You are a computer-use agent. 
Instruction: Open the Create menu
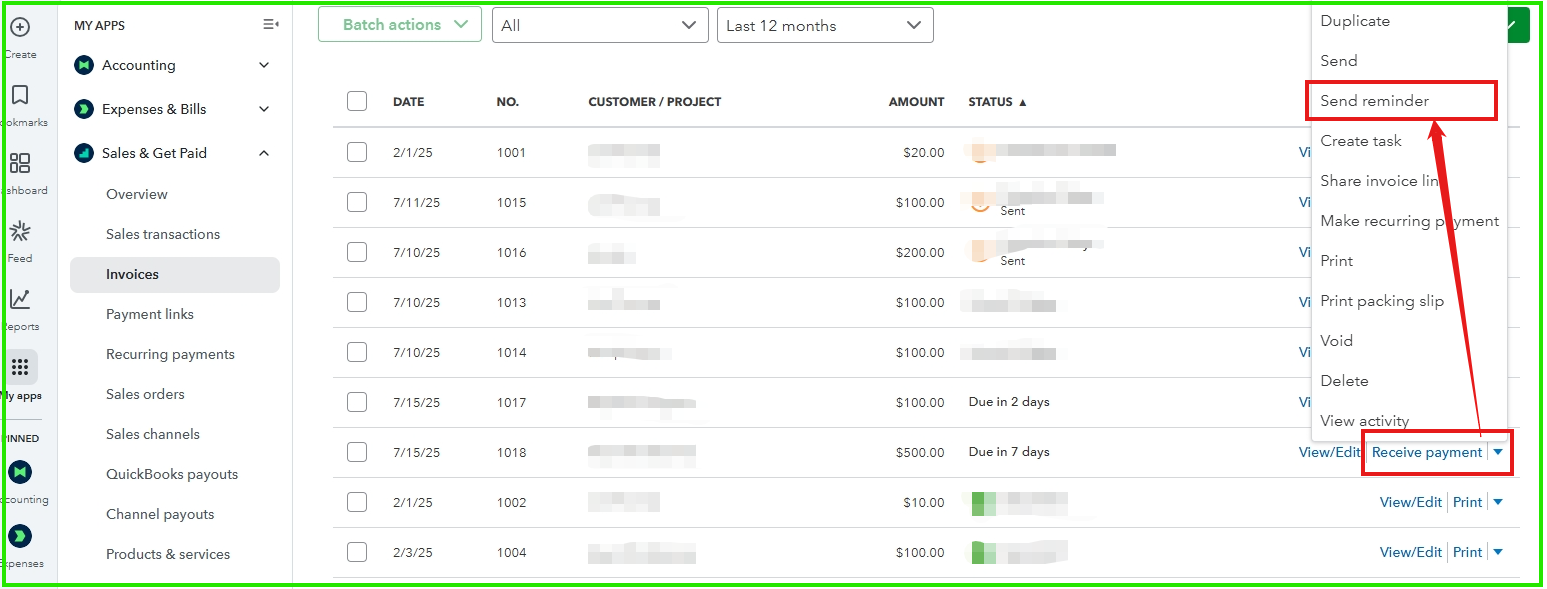[x=21, y=25]
